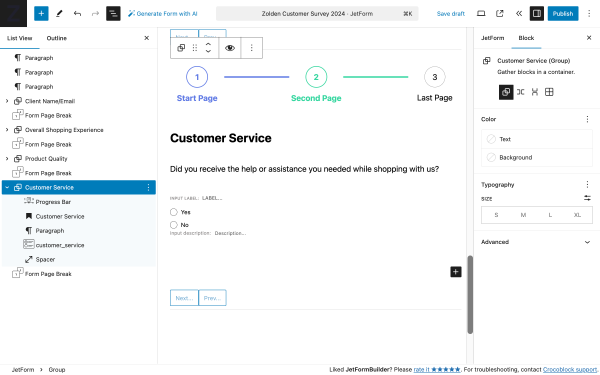Click progress step 1 circle
Screen dimensions: 600x375
tap(197, 77)
